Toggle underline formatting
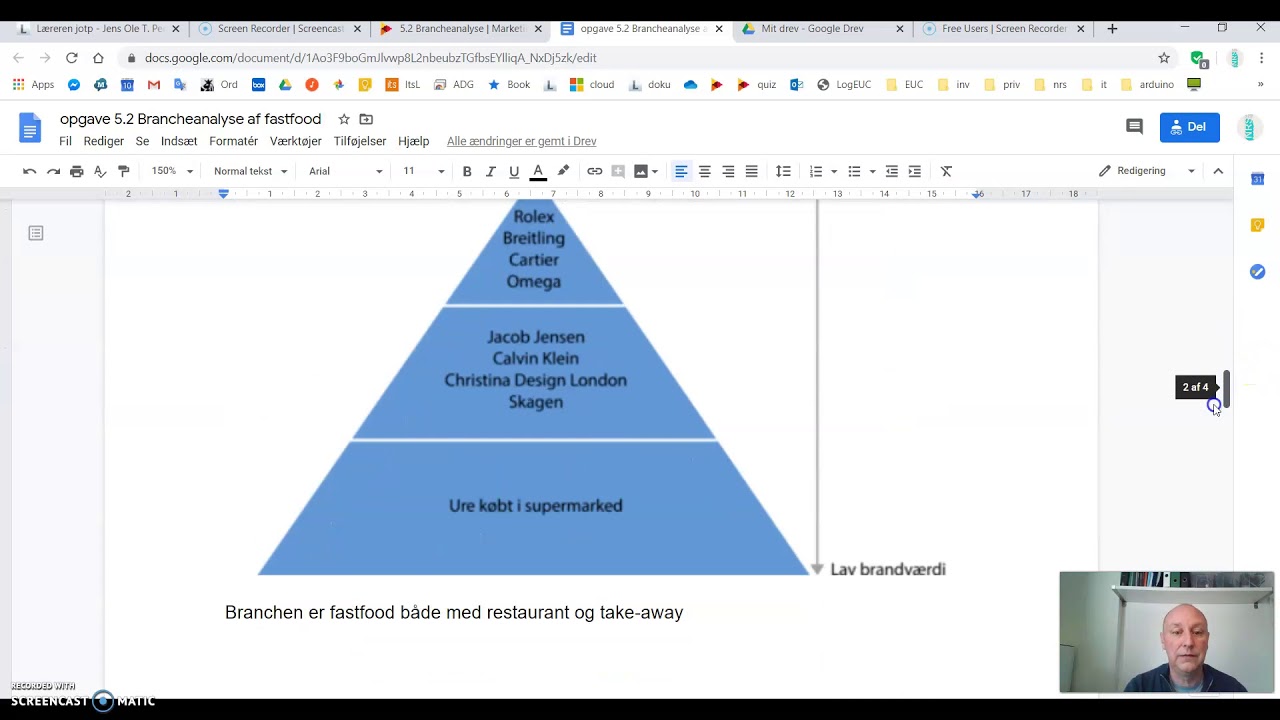 coord(514,171)
